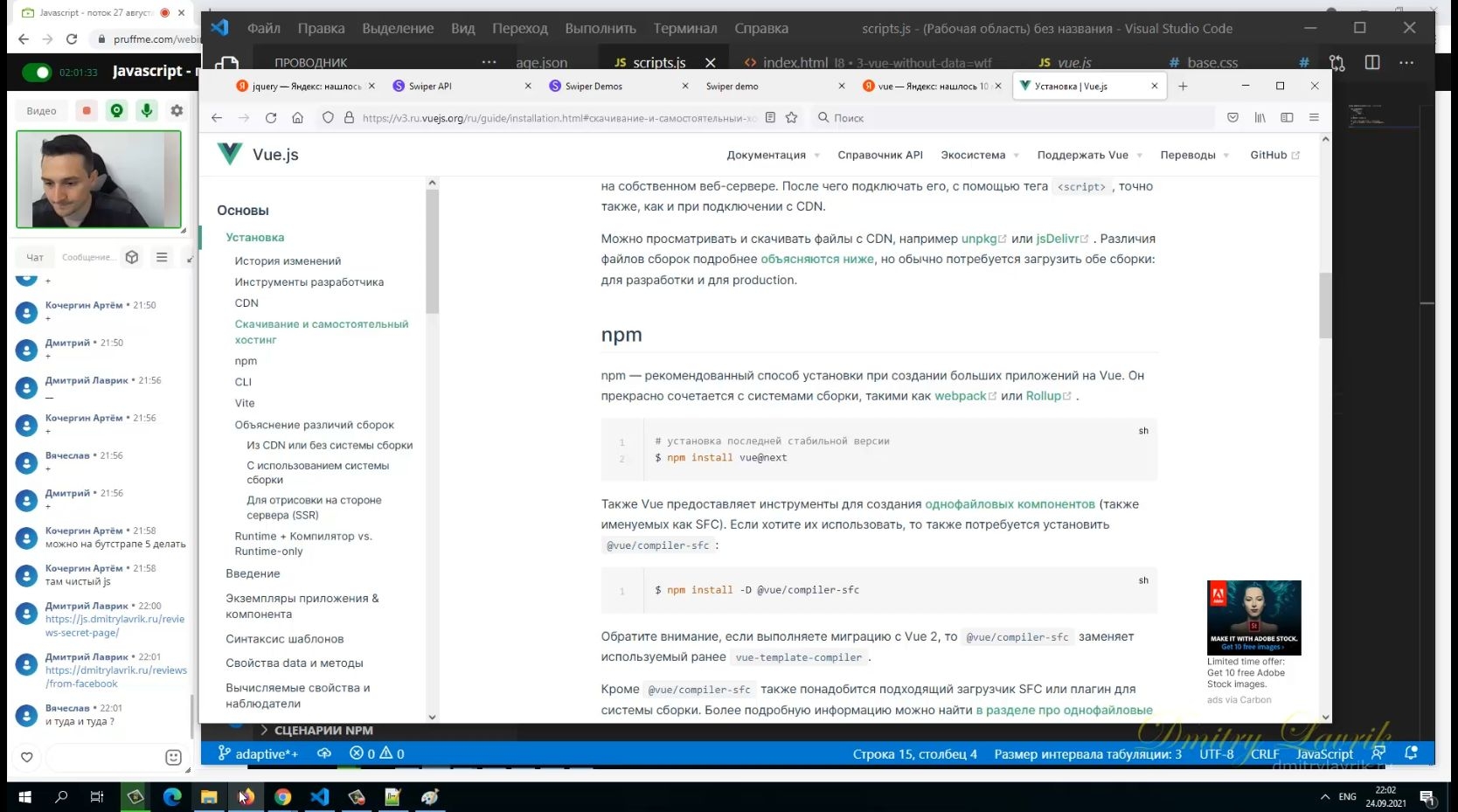Open the js.dmitrylavrik.ru review link in chat
Viewport: 1458px width, 812px height.
(115, 626)
